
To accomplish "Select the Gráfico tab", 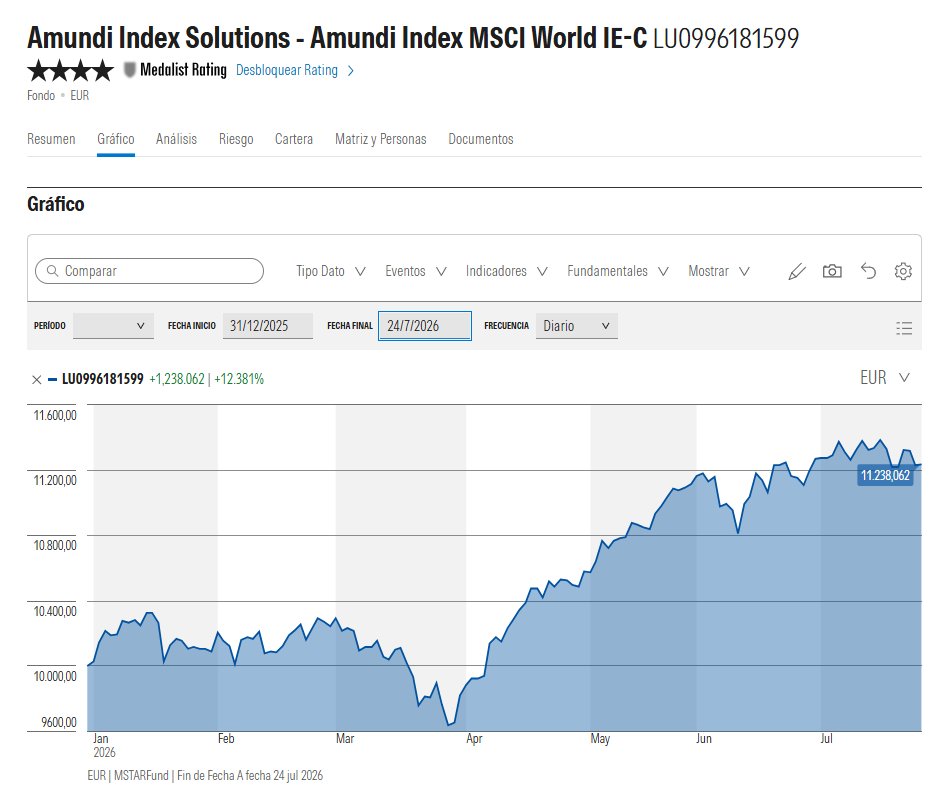I will 115,139.
